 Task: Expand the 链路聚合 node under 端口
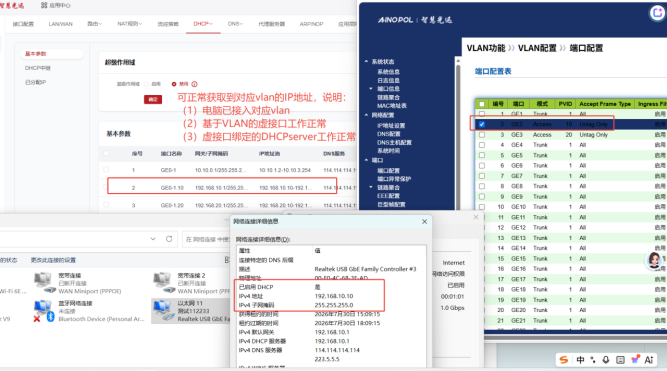pos(371,187)
